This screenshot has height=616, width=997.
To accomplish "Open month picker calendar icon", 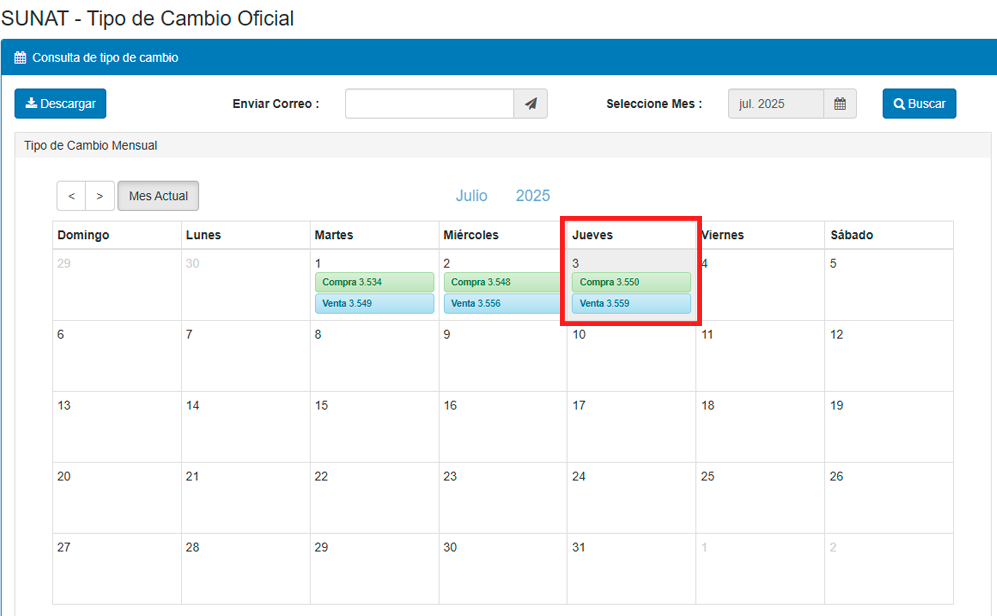I will pos(840,104).
